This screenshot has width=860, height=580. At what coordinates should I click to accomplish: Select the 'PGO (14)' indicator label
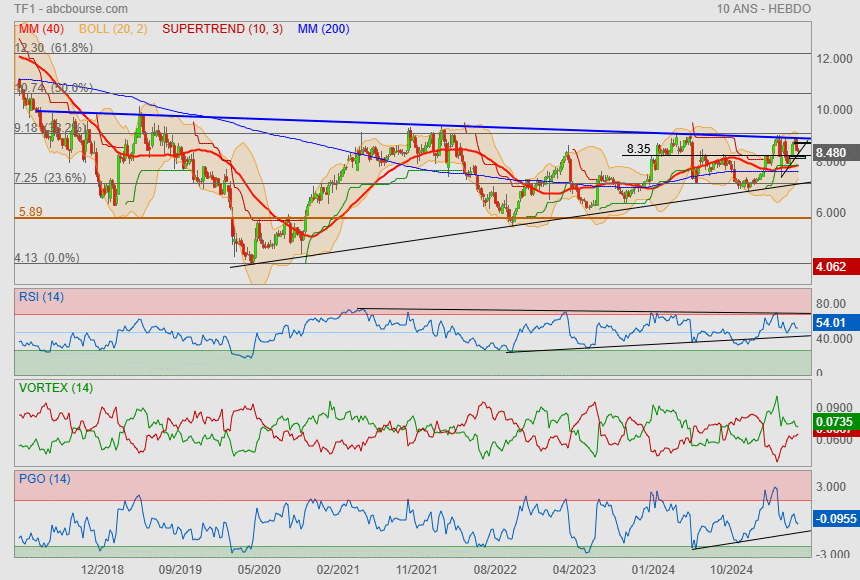[x=44, y=479]
